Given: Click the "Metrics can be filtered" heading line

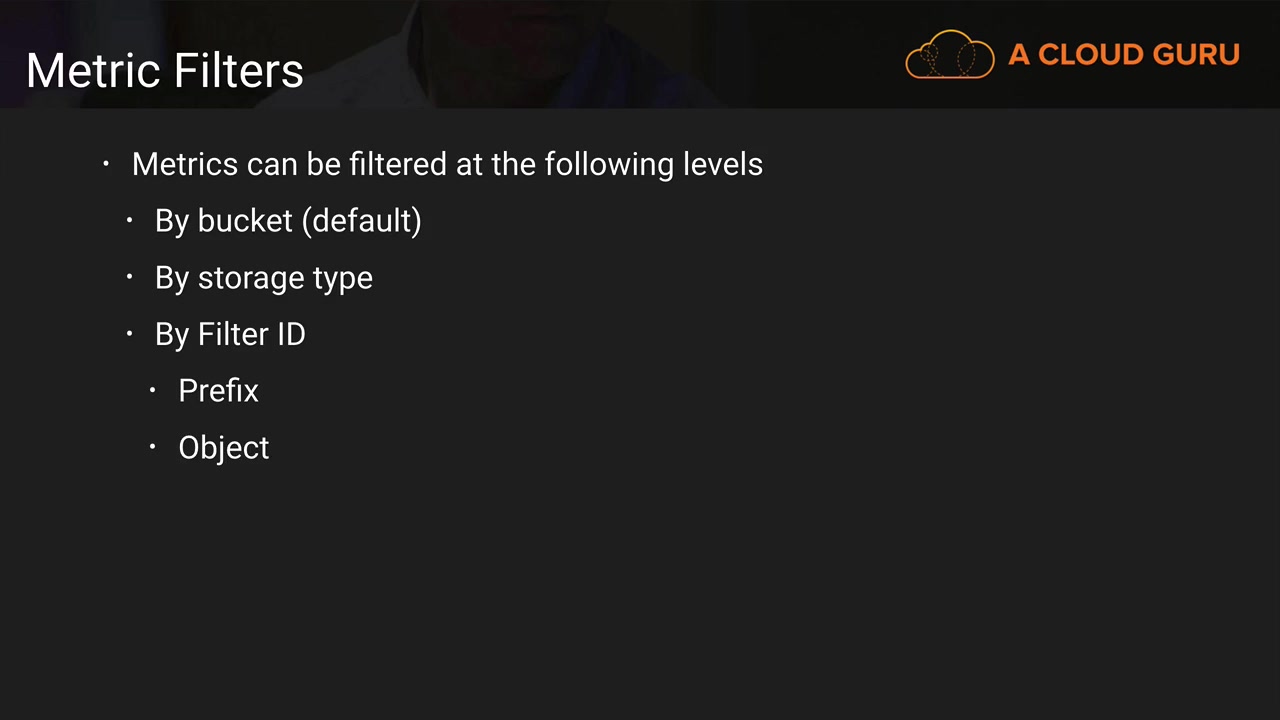Looking at the screenshot, I should [x=446, y=164].
